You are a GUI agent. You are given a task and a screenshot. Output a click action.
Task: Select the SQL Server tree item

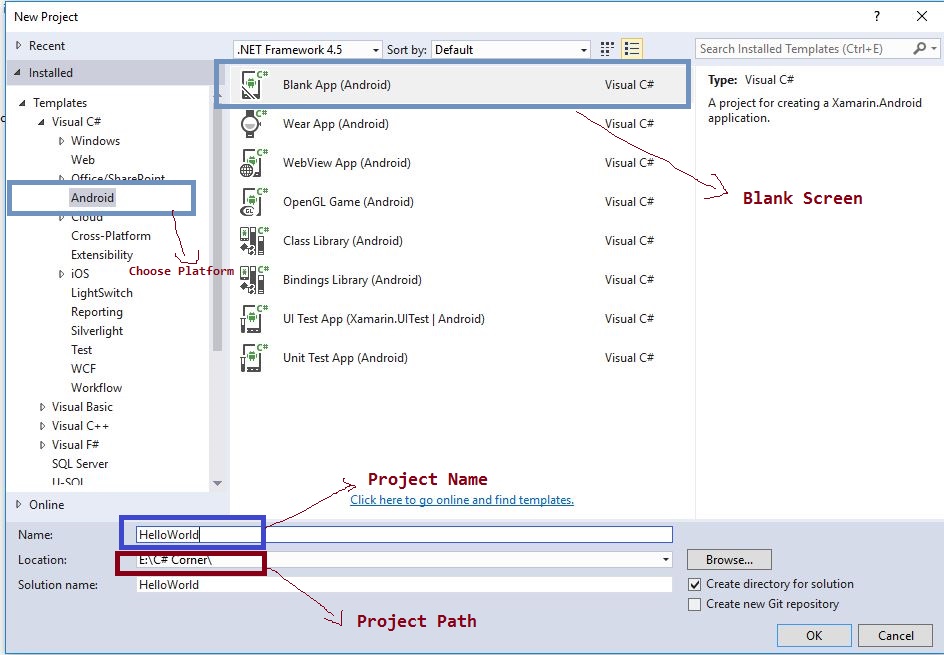(80, 464)
